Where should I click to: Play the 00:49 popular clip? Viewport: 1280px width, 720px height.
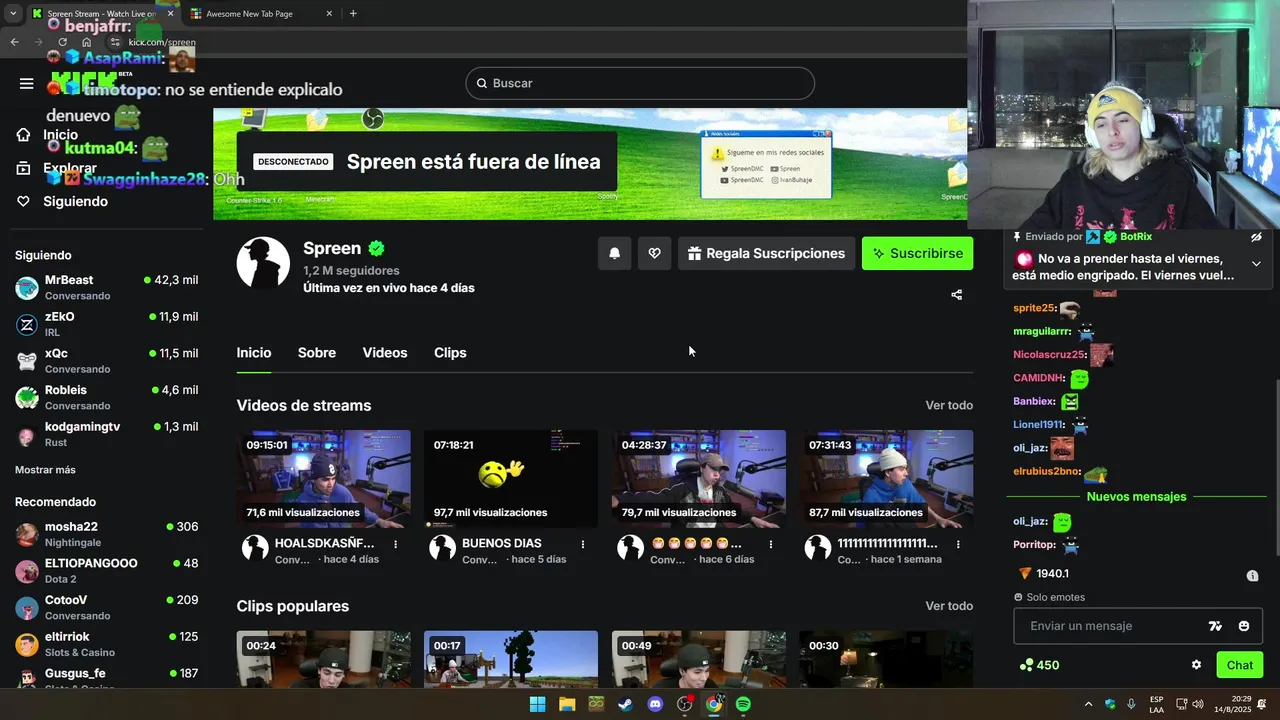699,659
